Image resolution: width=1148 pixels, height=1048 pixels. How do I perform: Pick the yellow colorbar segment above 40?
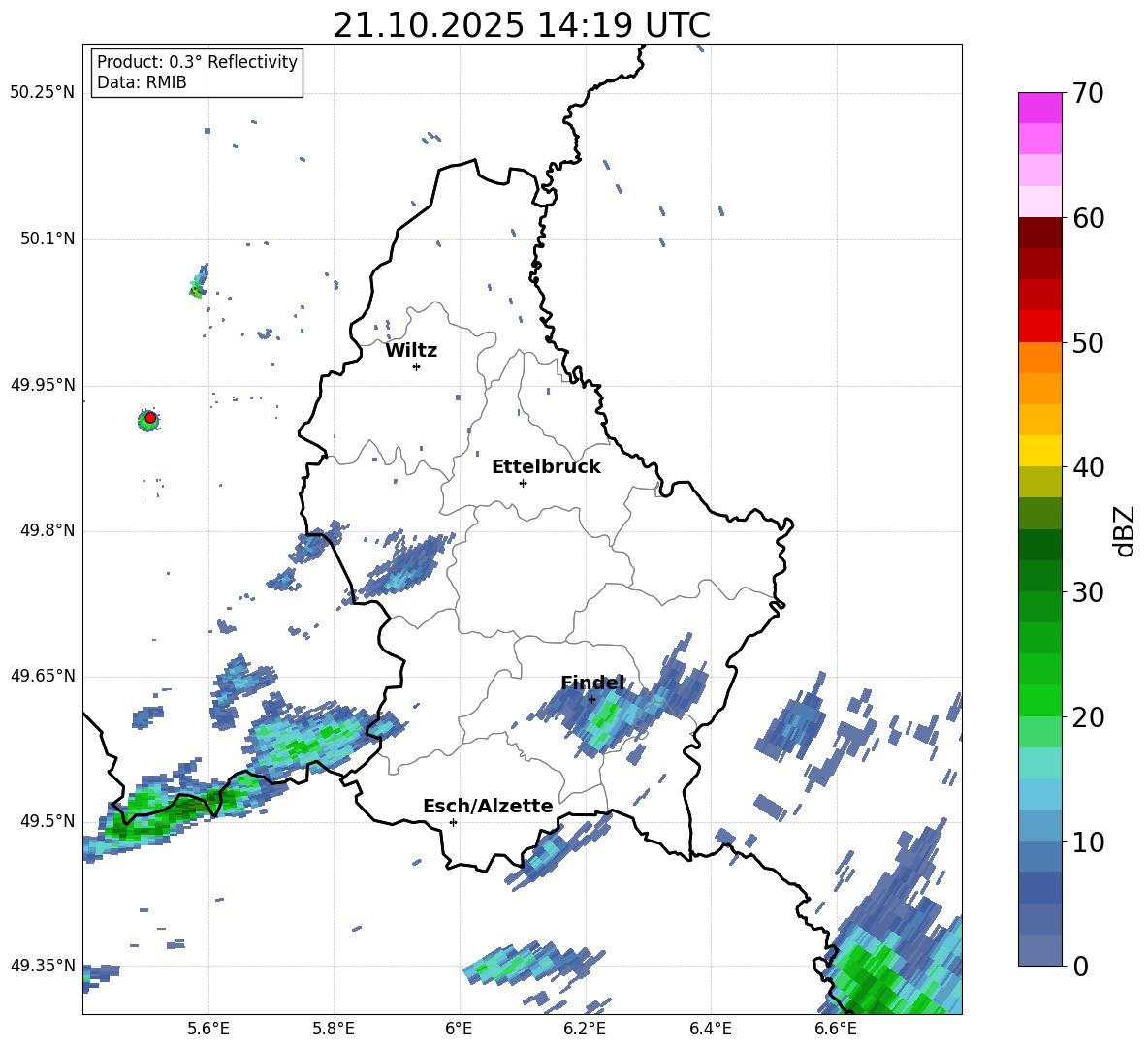(1039, 451)
